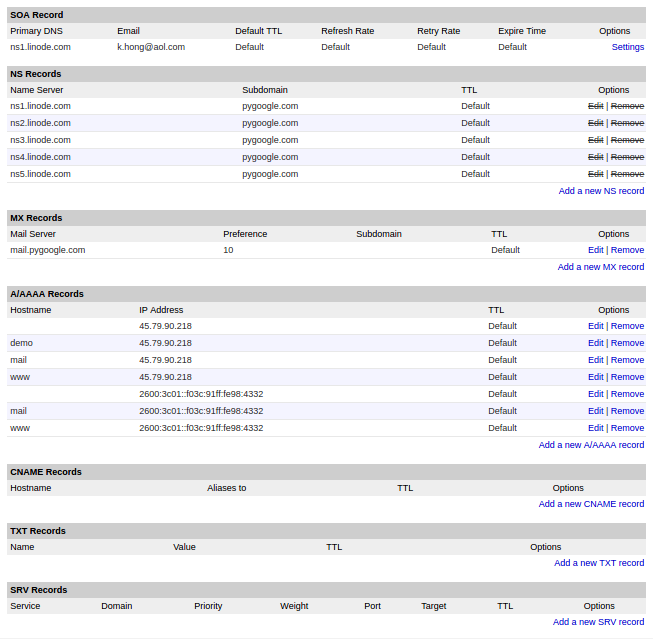The height and width of the screenshot is (639, 653).
Task: Remove the blank-hostname IPv6 record
Action: point(627,394)
